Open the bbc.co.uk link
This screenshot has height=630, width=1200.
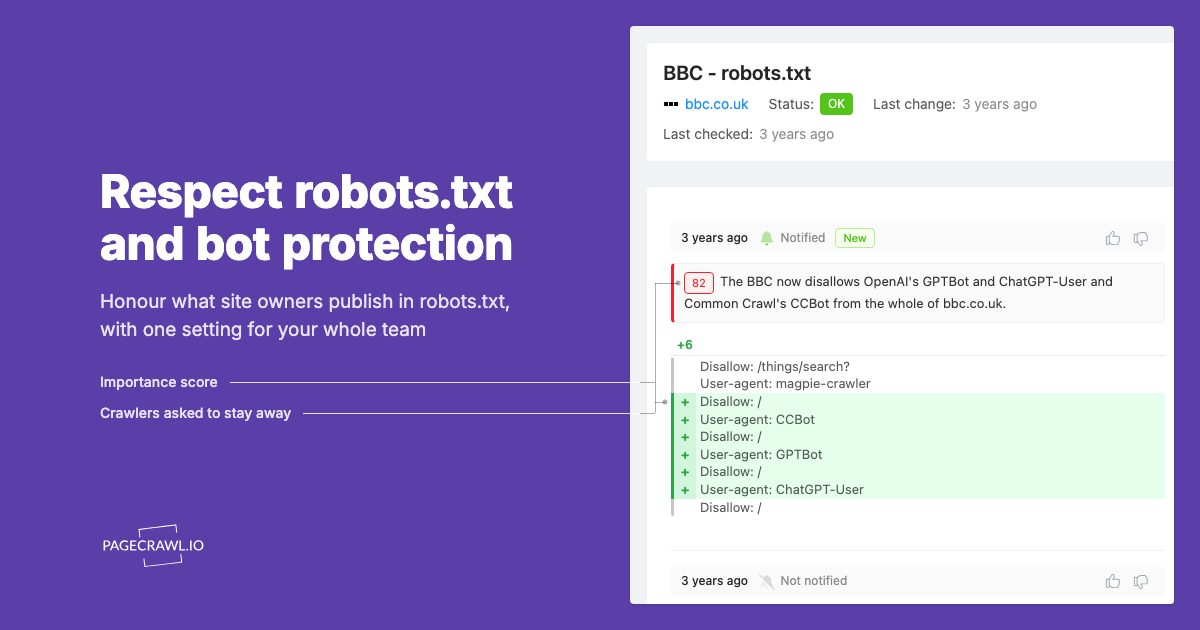pos(716,104)
